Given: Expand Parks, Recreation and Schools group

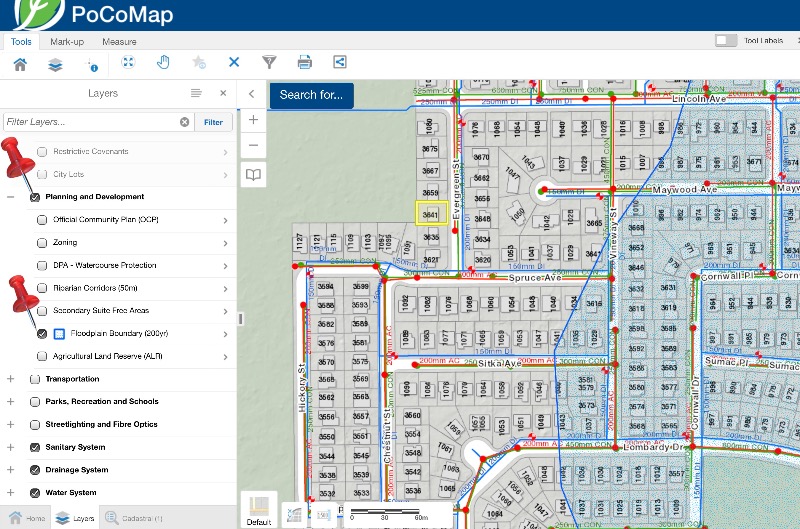Looking at the screenshot, I should click(x=11, y=401).
